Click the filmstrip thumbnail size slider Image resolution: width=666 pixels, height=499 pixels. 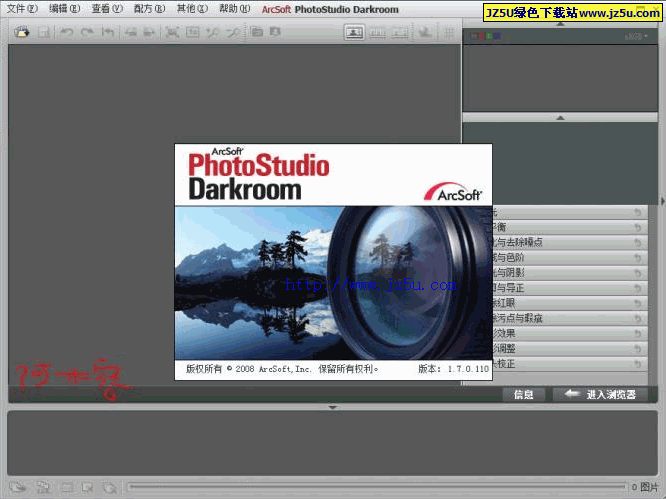coord(377,487)
